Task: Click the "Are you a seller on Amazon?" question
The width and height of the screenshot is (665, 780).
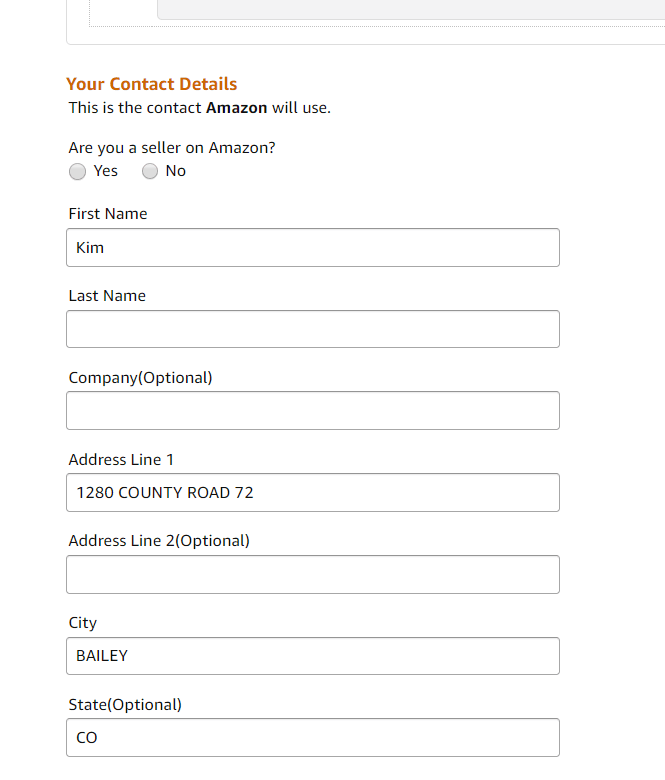Action: [x=172, y=148]
